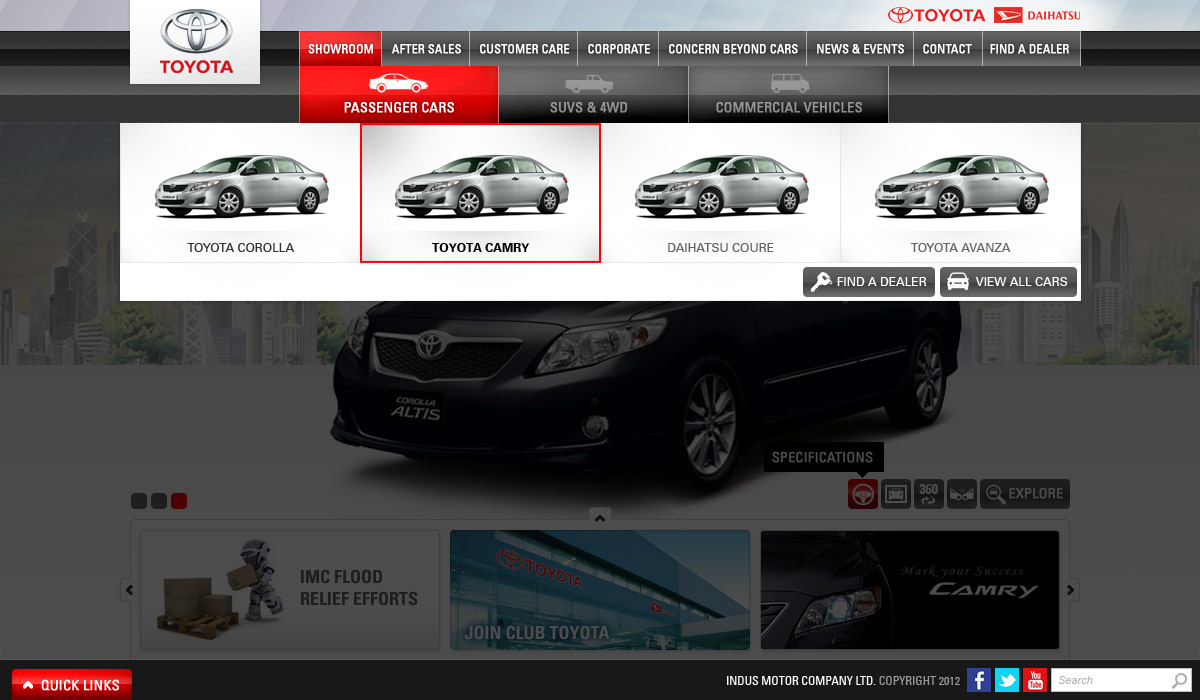This screenshot has width=1200, height=700.
Task: Switch to the SUVs & 4WD tab
Action: pos(593,95)
